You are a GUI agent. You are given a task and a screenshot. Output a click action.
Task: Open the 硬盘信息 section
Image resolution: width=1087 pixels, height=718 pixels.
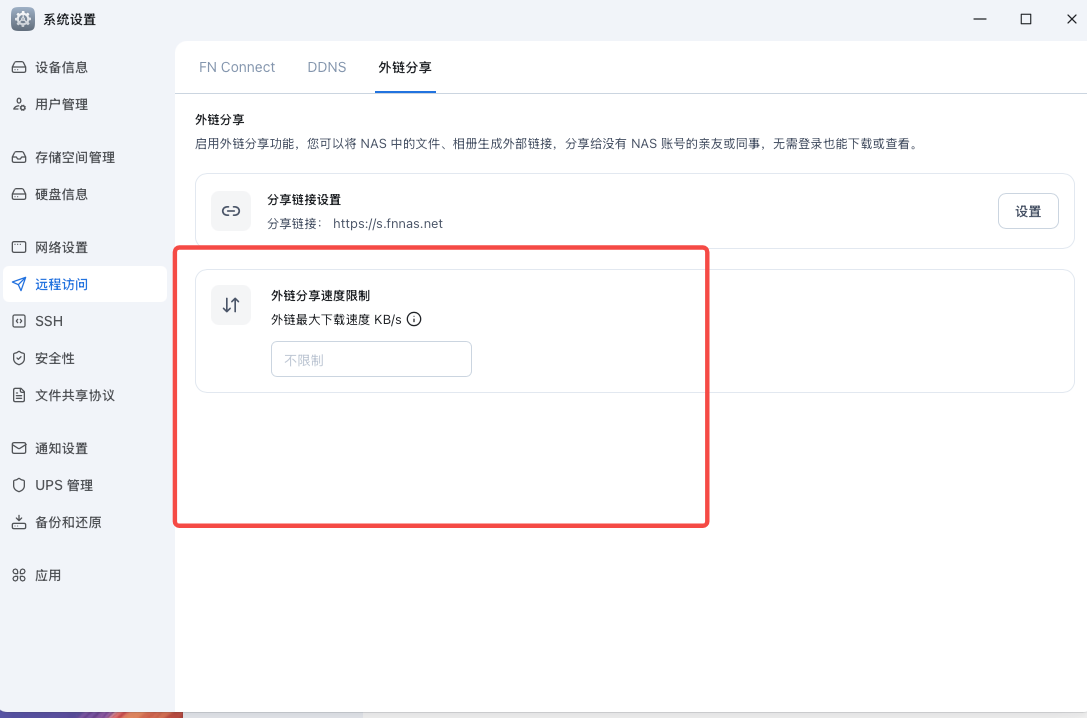(85, 194)
